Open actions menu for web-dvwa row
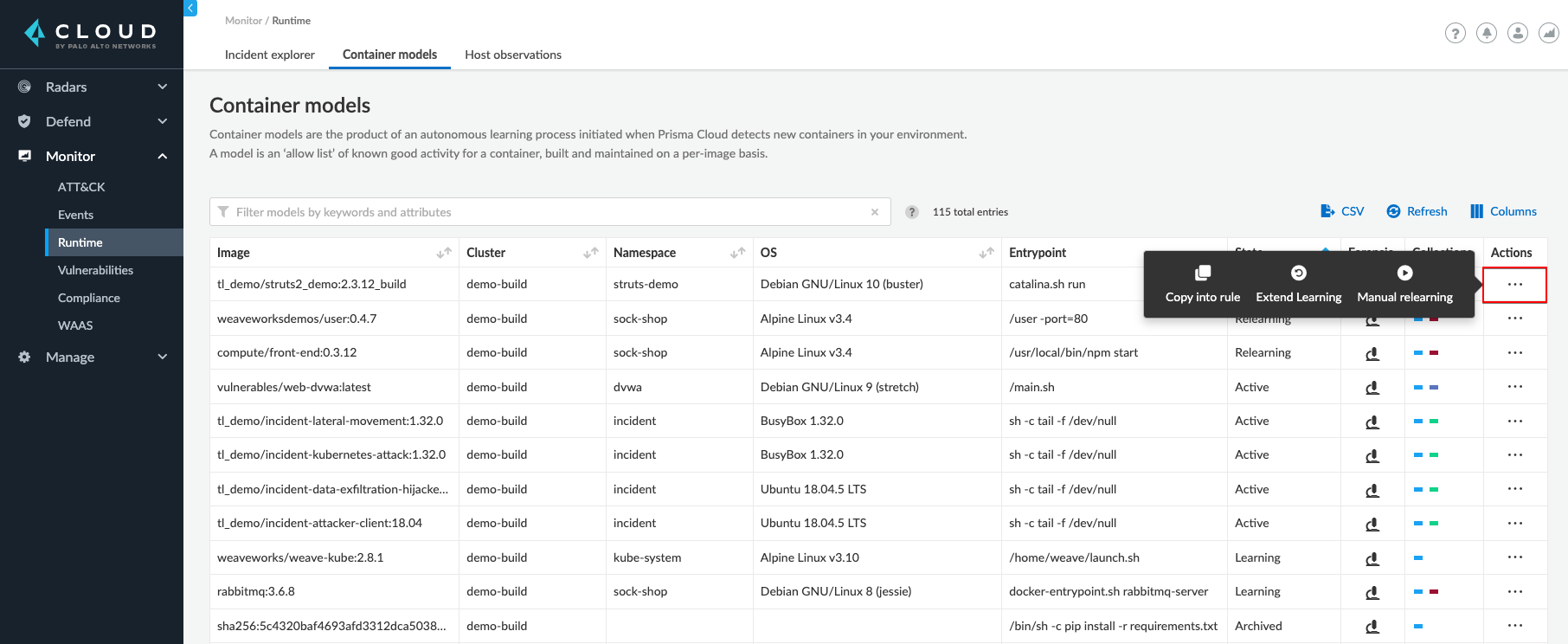The height and width of the screenshot is (644, 1568). 1515,387
